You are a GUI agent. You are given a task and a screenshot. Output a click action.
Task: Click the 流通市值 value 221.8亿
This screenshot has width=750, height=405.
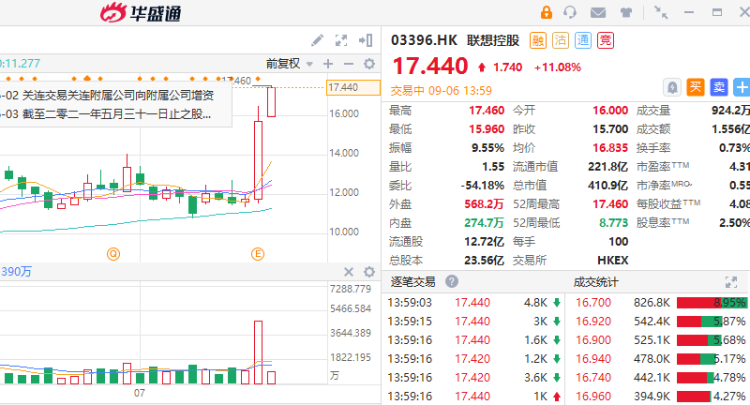(x=607, y=167)
